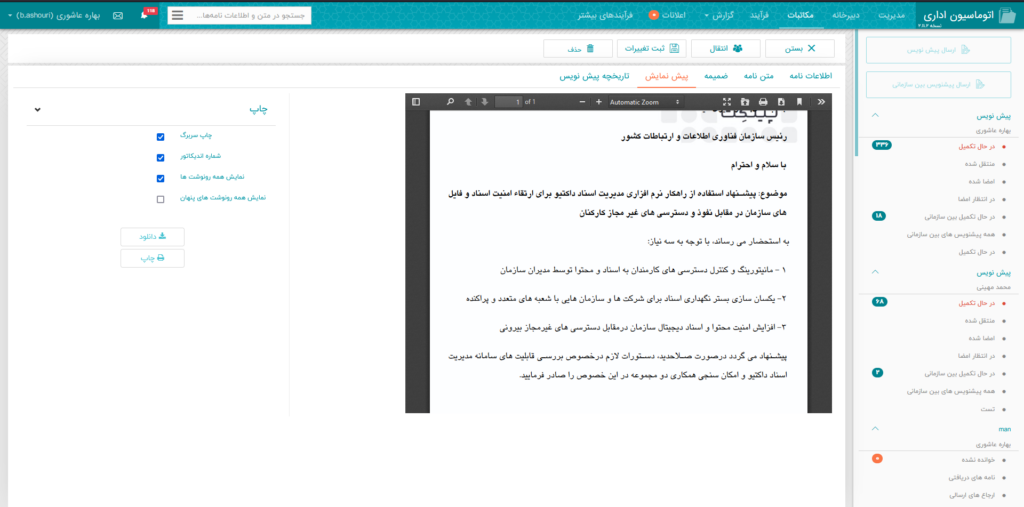The height and width of the screenshot is (507, 1024).
Task: Click the print icon in PDF toolbar
Action: (x=763, y=102)
